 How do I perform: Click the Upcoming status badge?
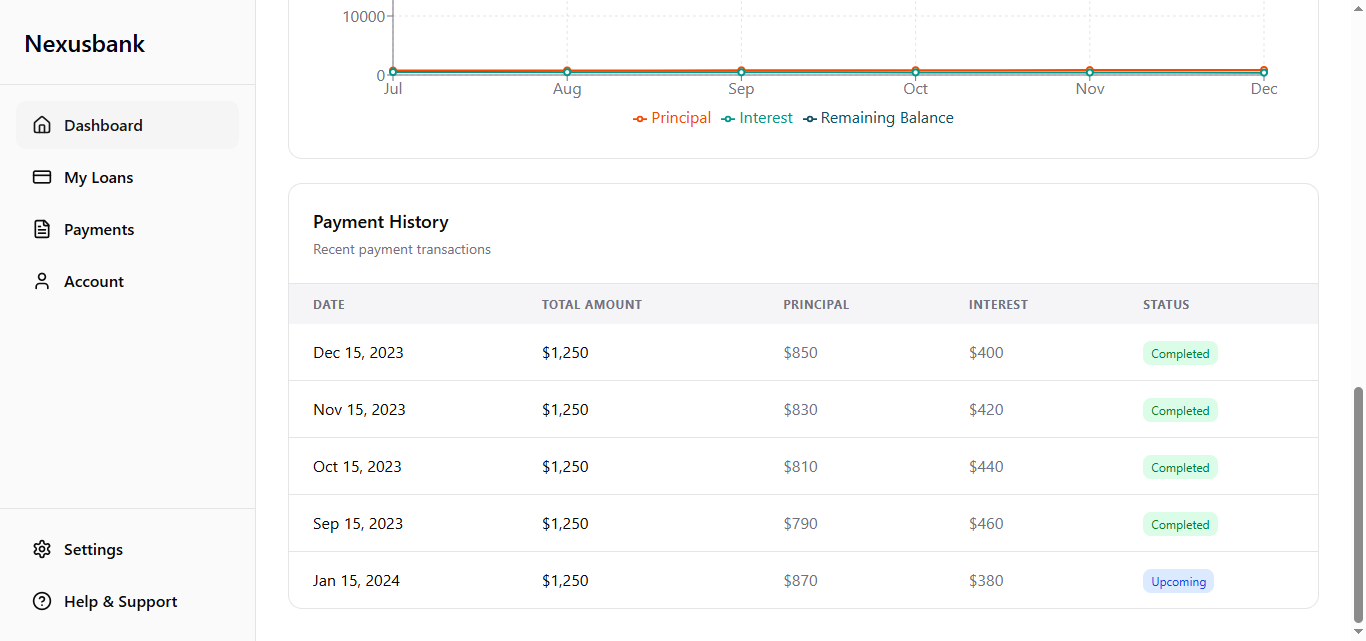pyautogui.click(x=1178, y=581)
